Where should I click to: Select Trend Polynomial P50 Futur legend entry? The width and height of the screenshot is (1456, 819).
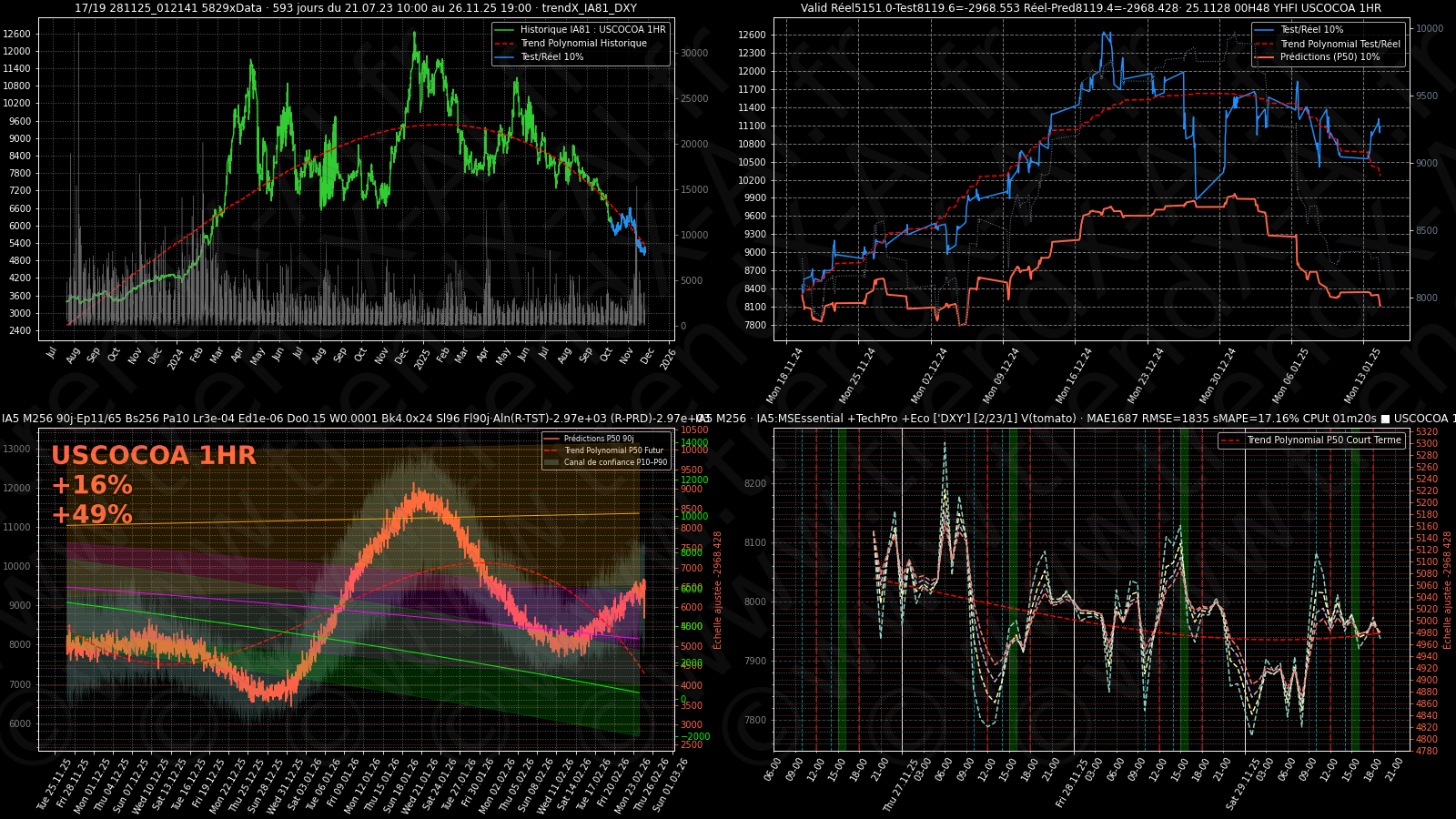pyautogui.click(x=612, y=450)
